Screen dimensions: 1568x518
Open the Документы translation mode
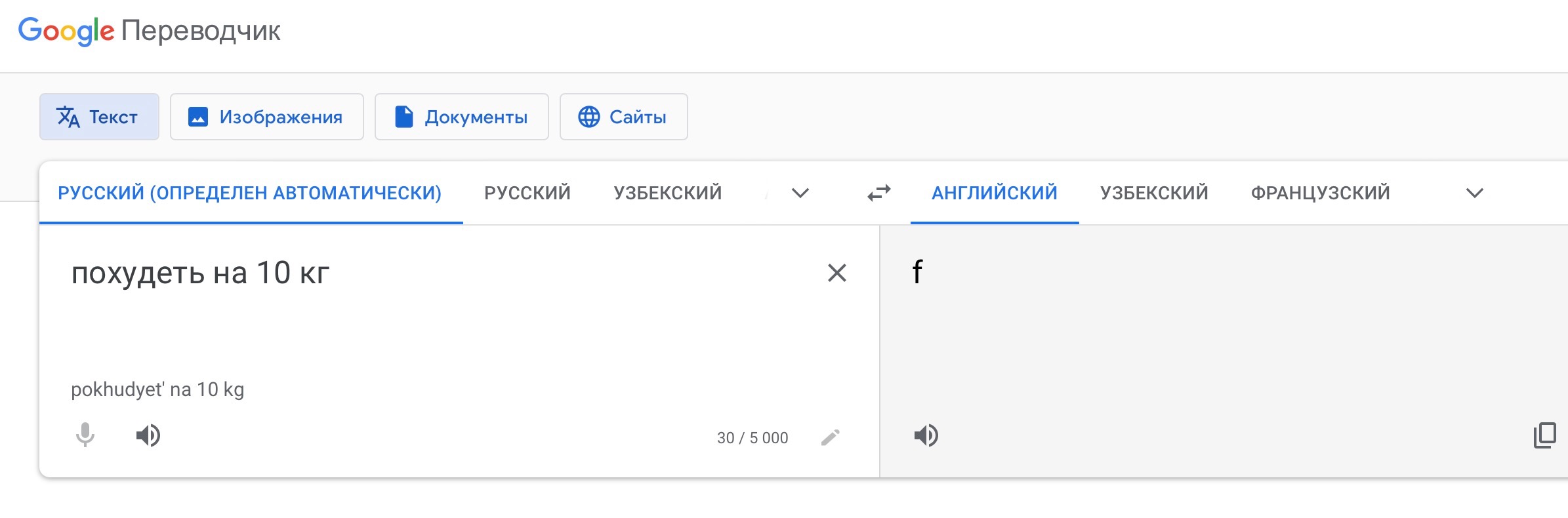[x=461, y=117]
